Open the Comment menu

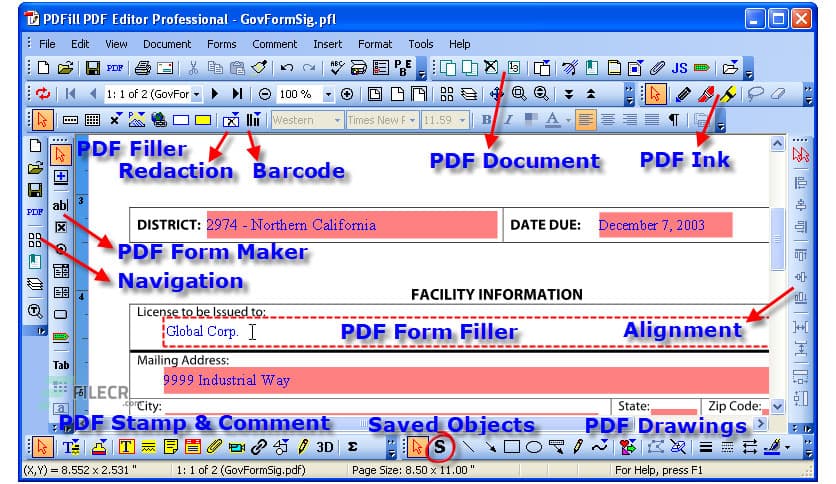tap(275, 44)
